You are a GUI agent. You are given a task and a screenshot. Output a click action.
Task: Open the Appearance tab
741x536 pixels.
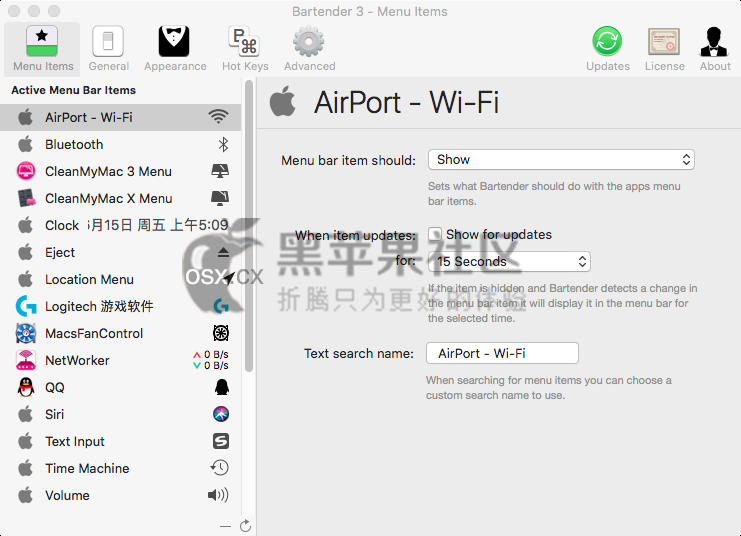tap(175, 49)
